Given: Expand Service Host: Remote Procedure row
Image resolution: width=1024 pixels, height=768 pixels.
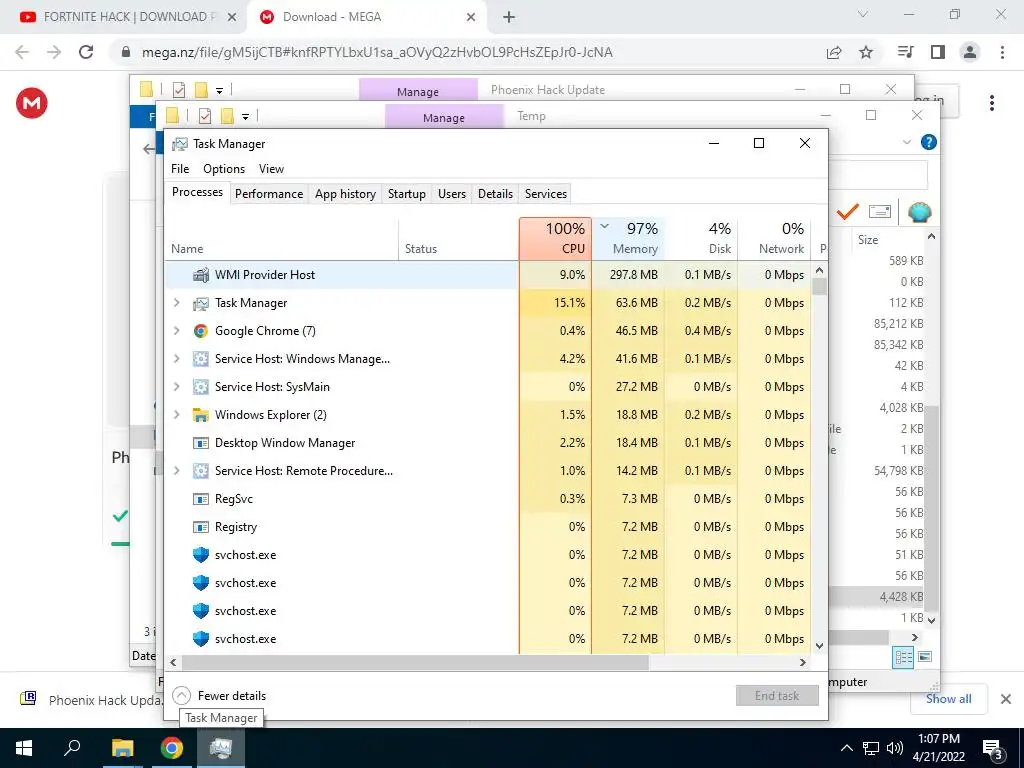Looking at the screenshot, I should (176, 470).
